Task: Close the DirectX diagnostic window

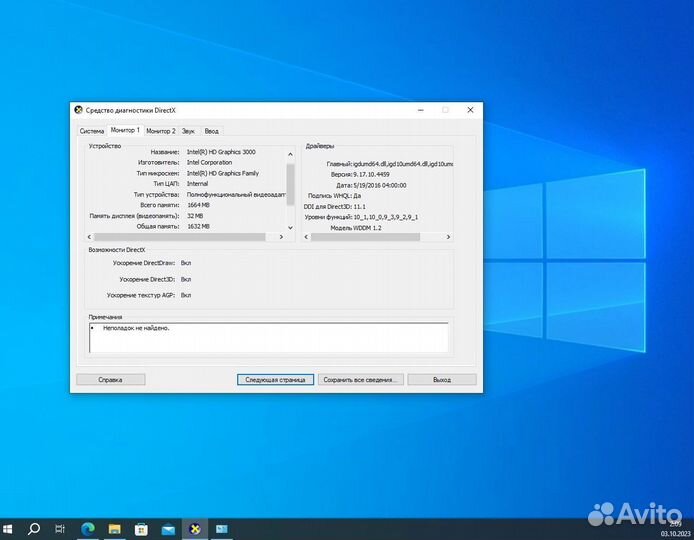Action: [x=470, y=110]
